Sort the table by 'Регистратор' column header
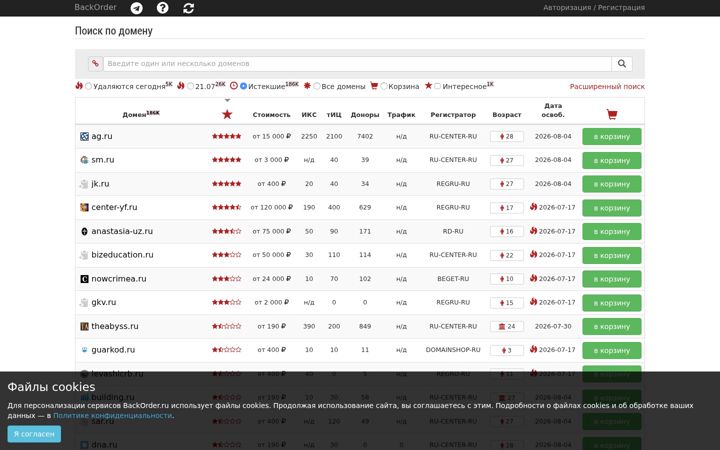The height and width of the screenshot is (450, 720). (x=453, y=115)
